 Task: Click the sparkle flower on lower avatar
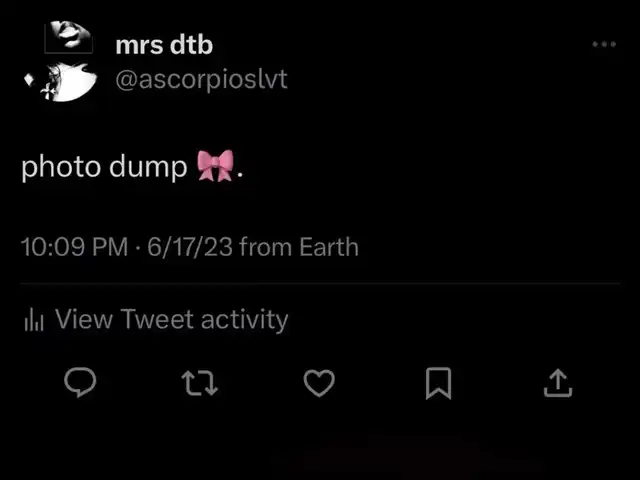[x=48, y=92]
